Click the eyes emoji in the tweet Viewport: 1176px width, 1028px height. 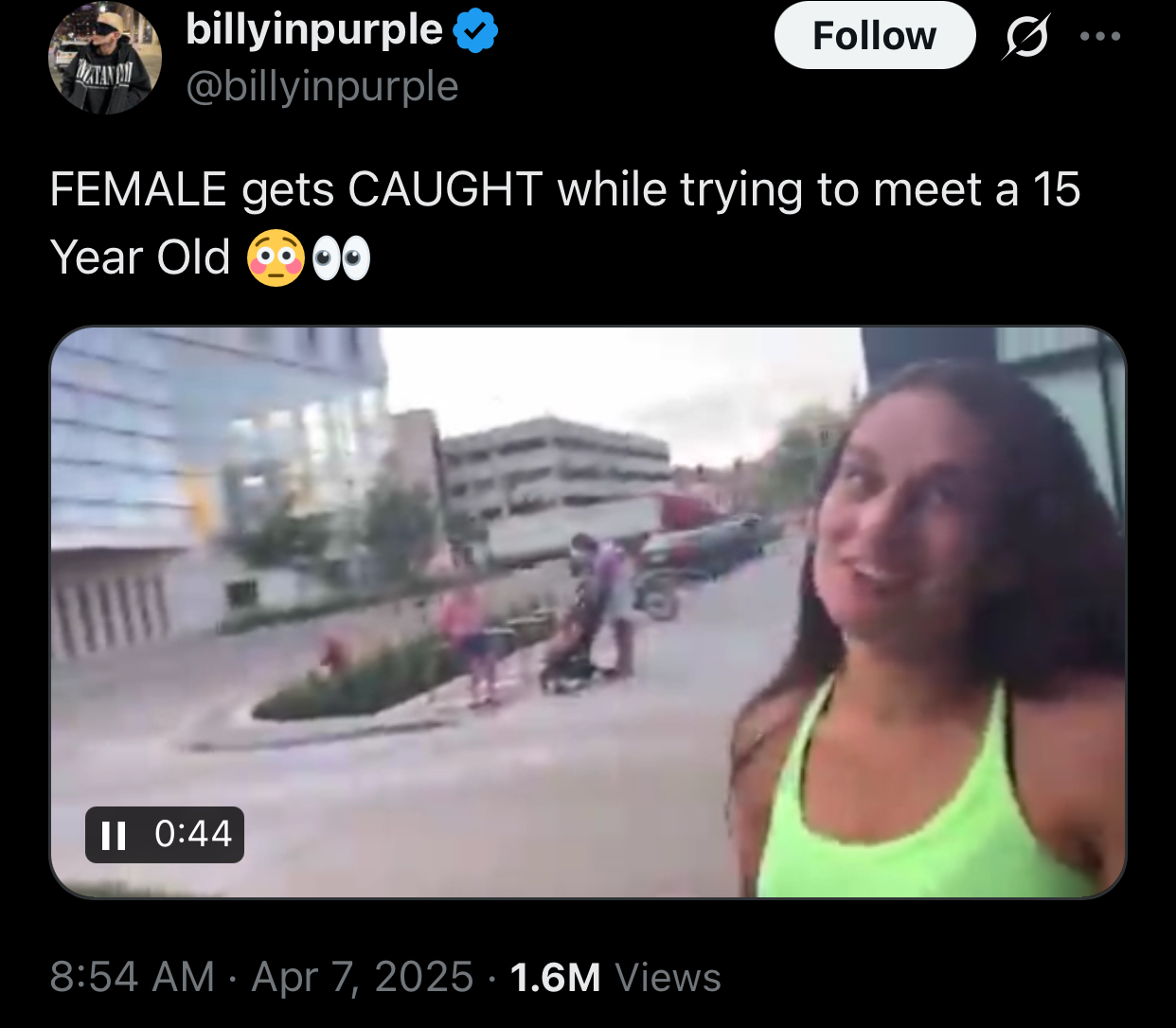(x=341, y=259)
